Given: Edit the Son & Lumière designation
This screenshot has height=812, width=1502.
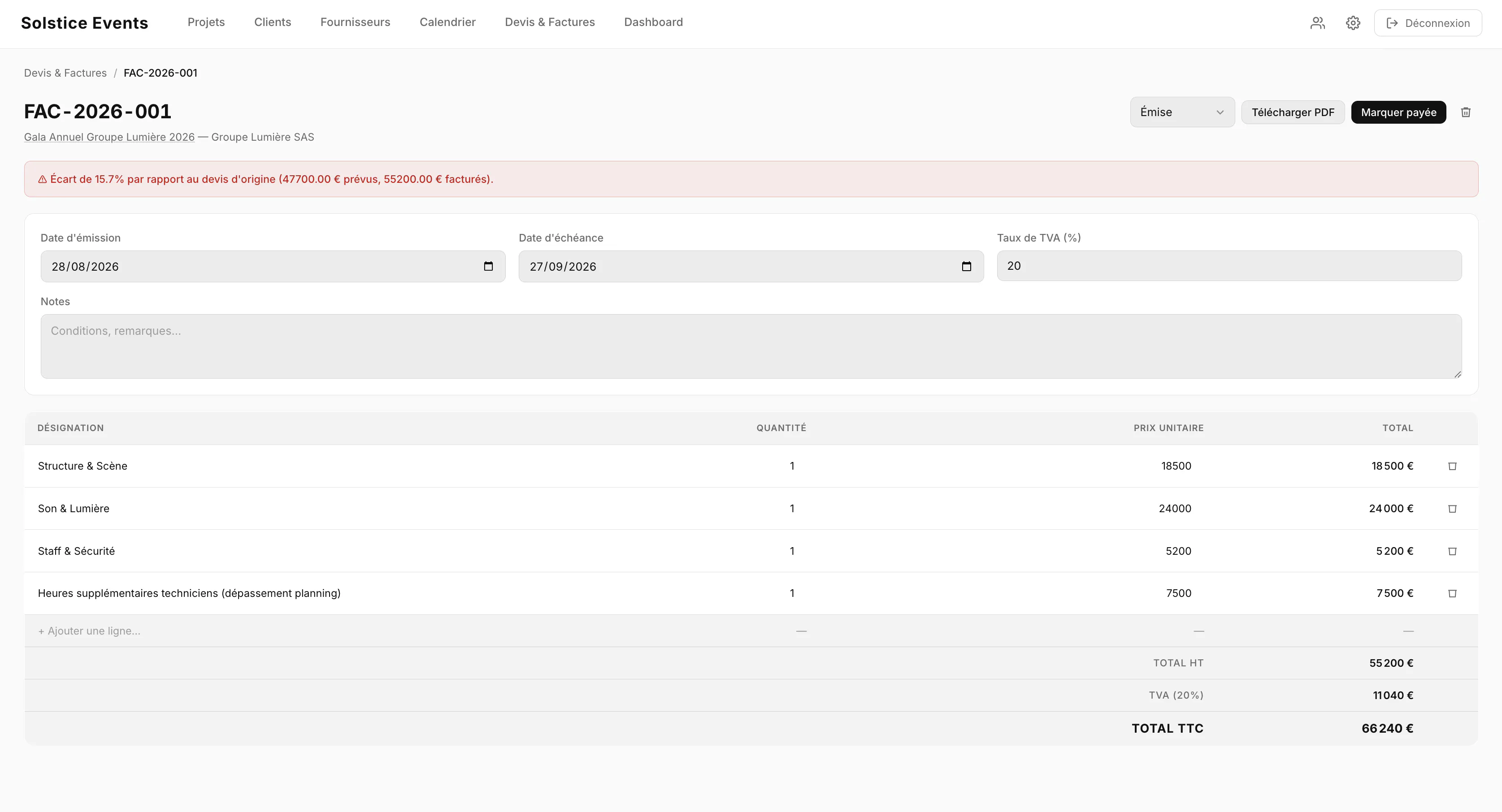Looking at the screenshot, I should pos(74,508).
